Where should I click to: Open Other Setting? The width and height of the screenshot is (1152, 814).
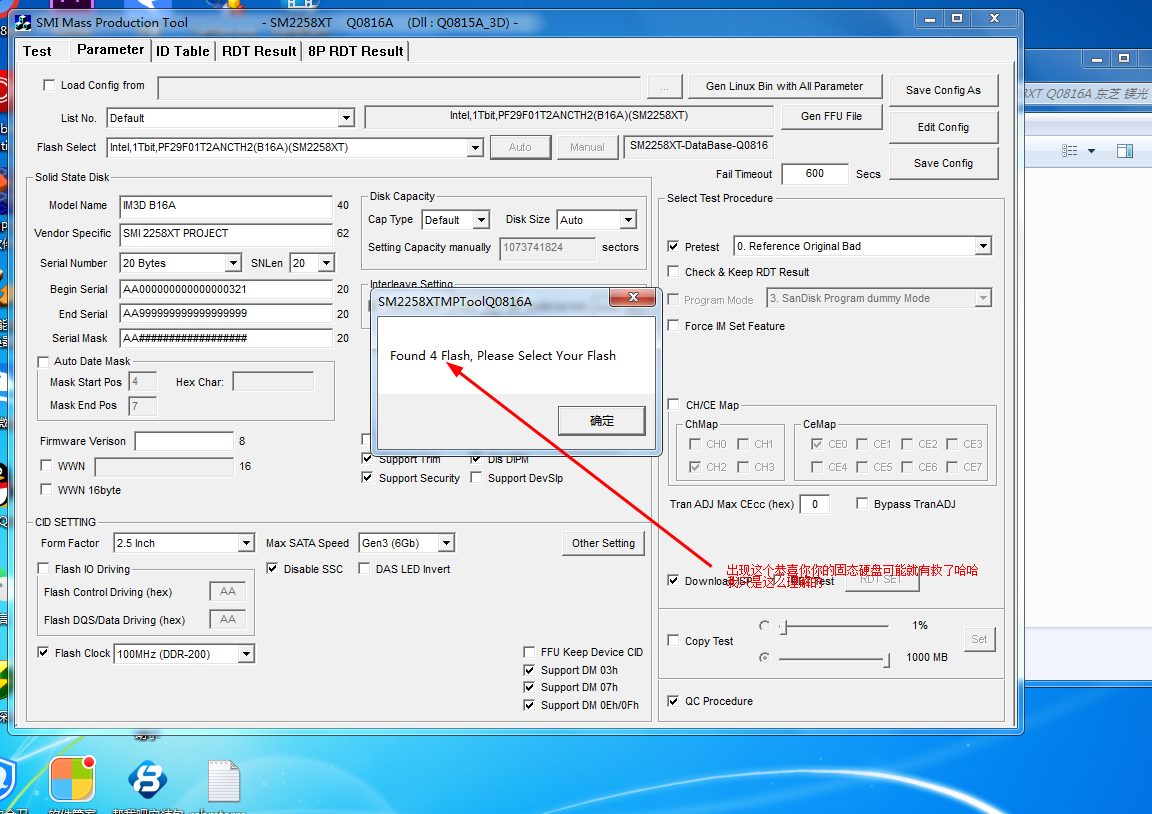(x=603, y=543)
